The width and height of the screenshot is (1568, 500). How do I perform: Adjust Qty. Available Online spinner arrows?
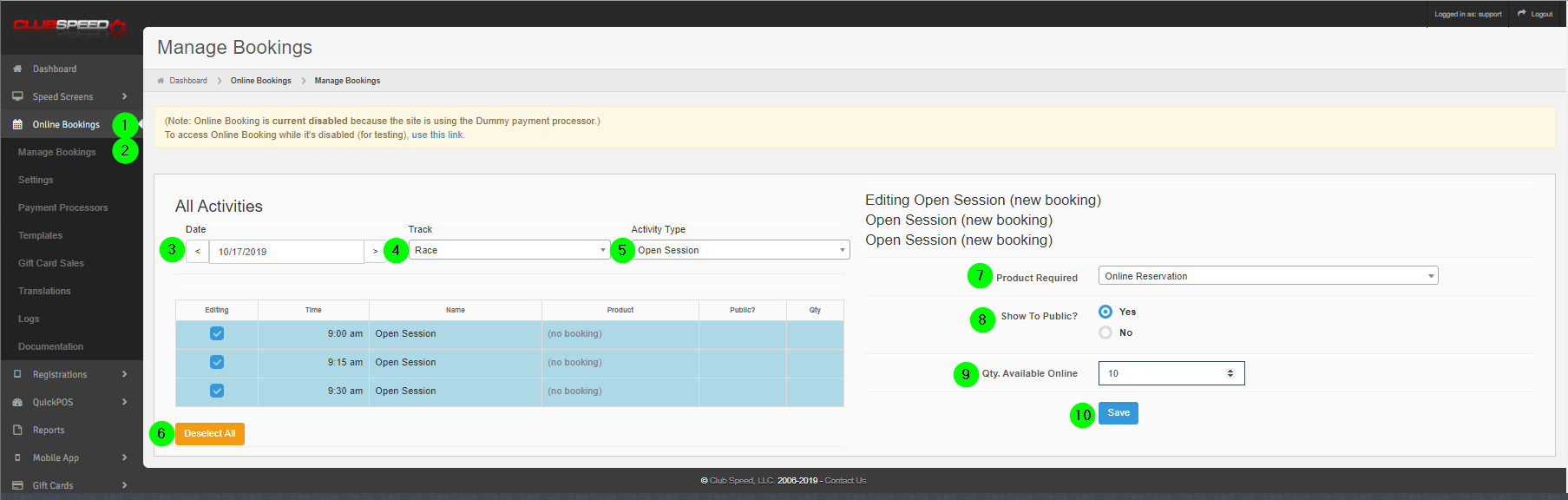click(x=1230, y=373)
